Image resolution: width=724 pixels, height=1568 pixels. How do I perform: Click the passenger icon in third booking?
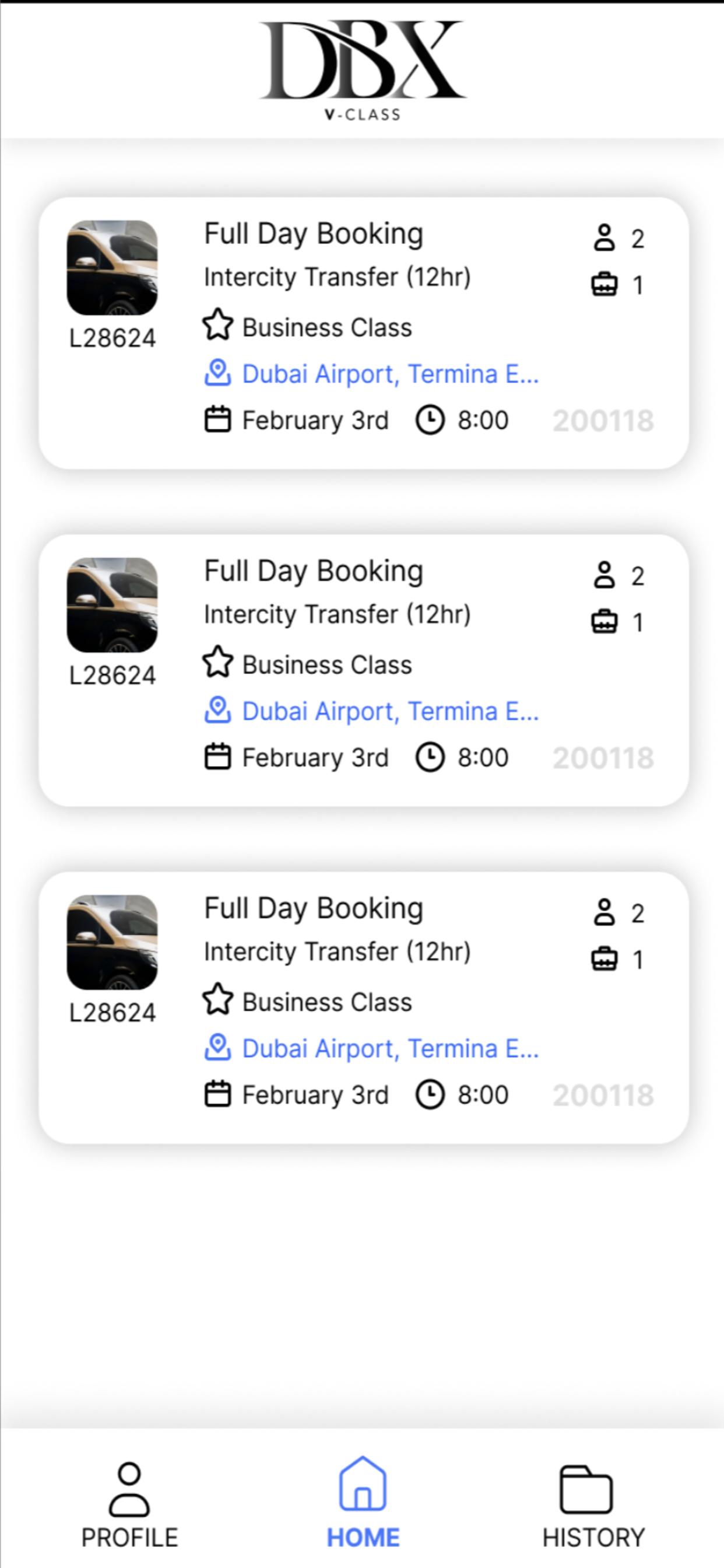(604, 912)
